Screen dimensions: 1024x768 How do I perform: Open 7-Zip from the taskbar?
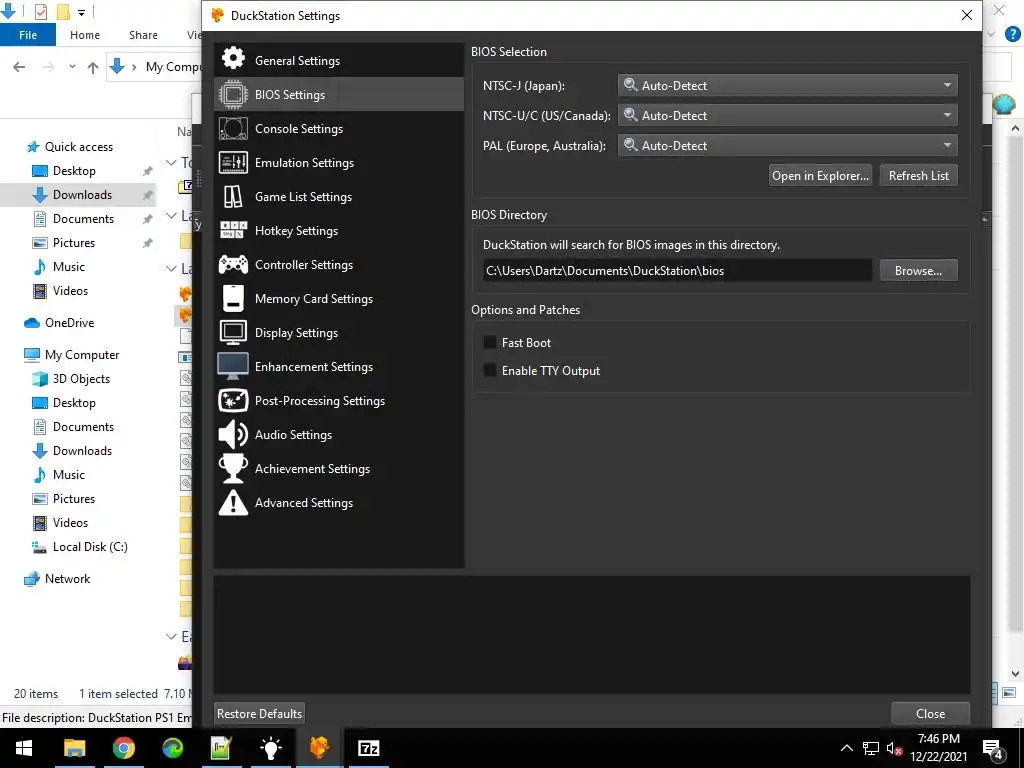[368, 748]
